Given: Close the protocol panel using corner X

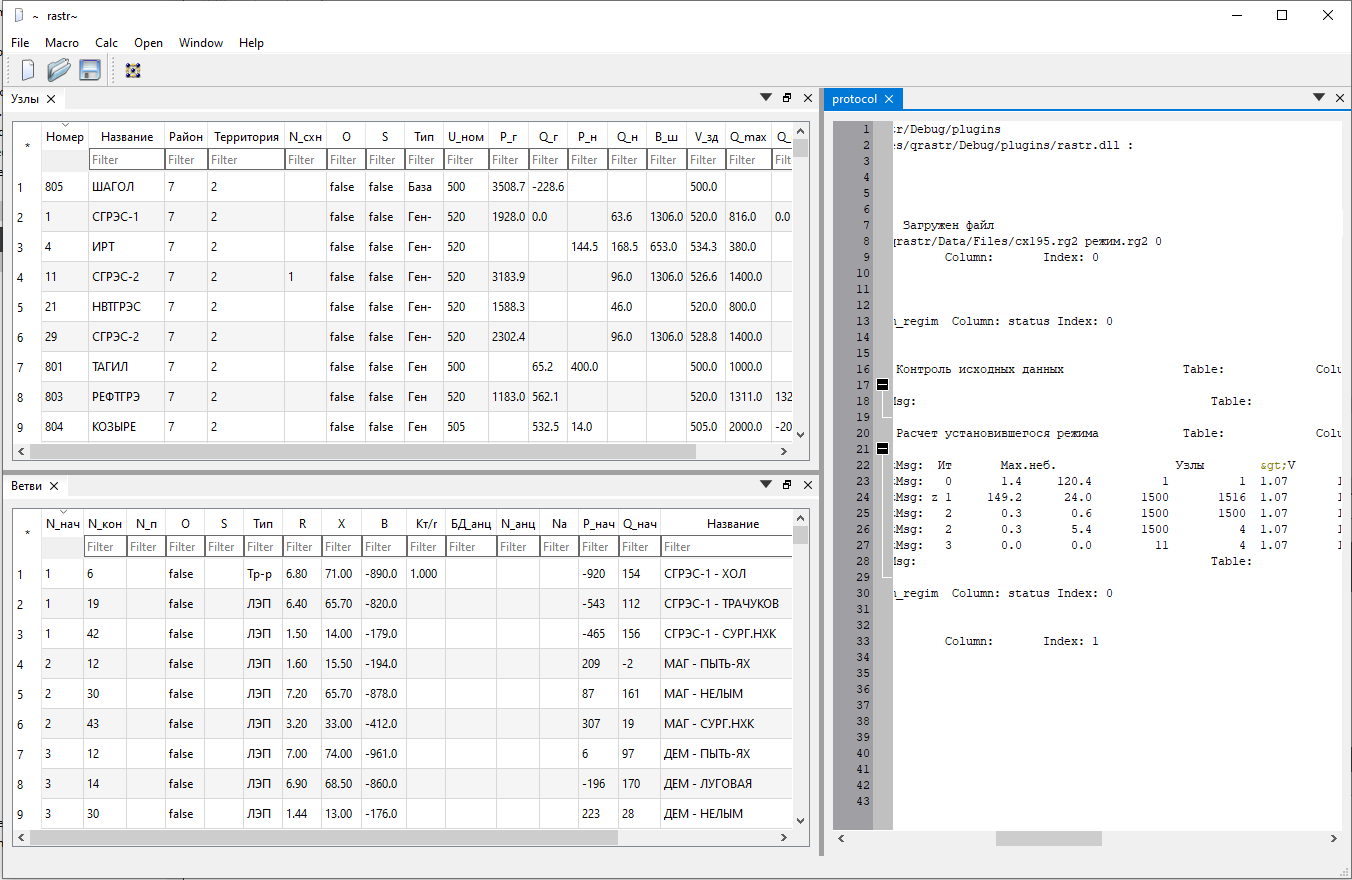Looking at the screenshot, I should pos(1340,98).
